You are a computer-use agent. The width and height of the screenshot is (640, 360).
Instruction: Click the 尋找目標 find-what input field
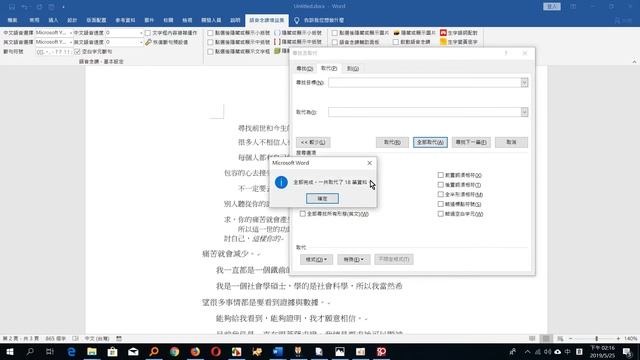tap(424, 82)
